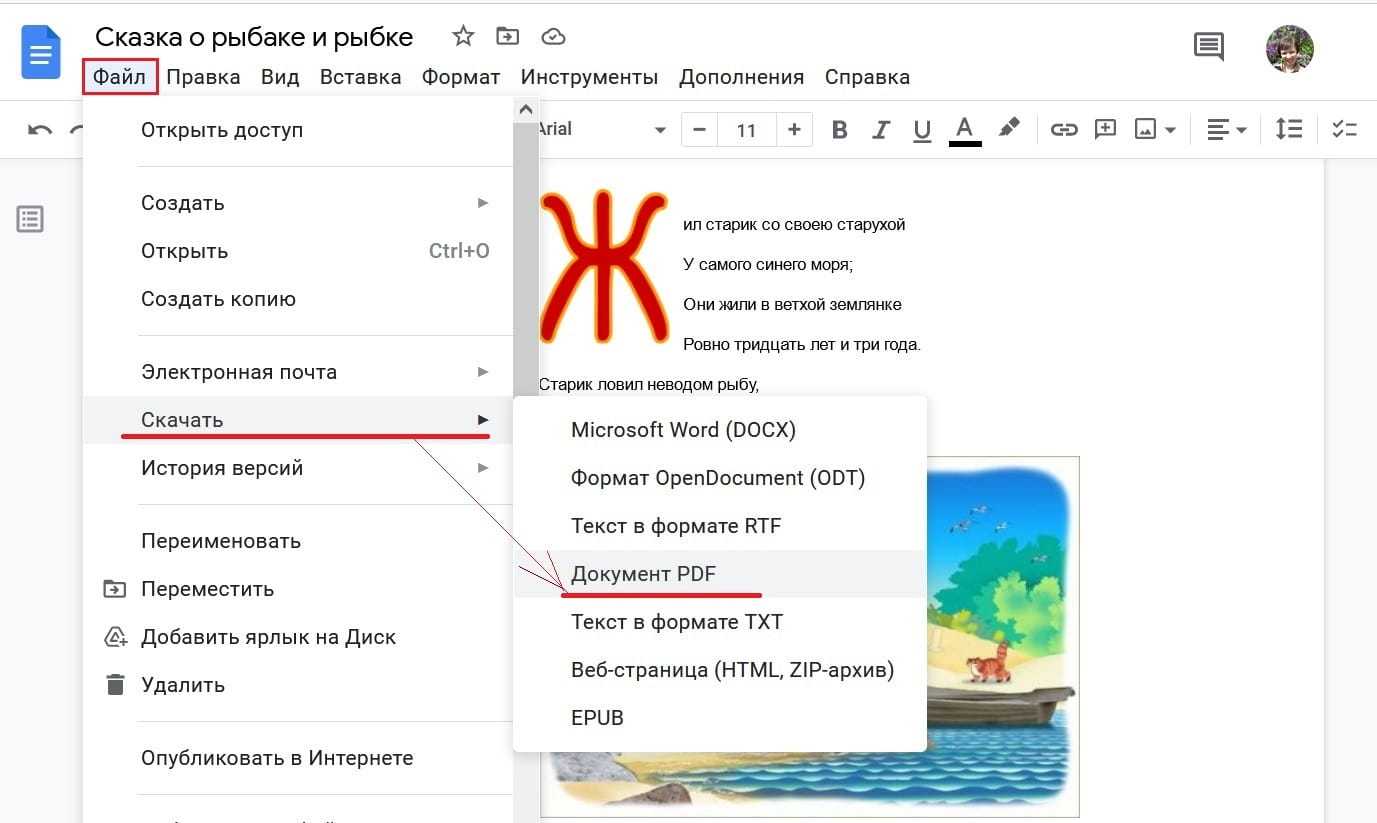The height and width of the screenshot is (823, 1377).
Task: Open the comment history icon
Action: (1208, 46)
